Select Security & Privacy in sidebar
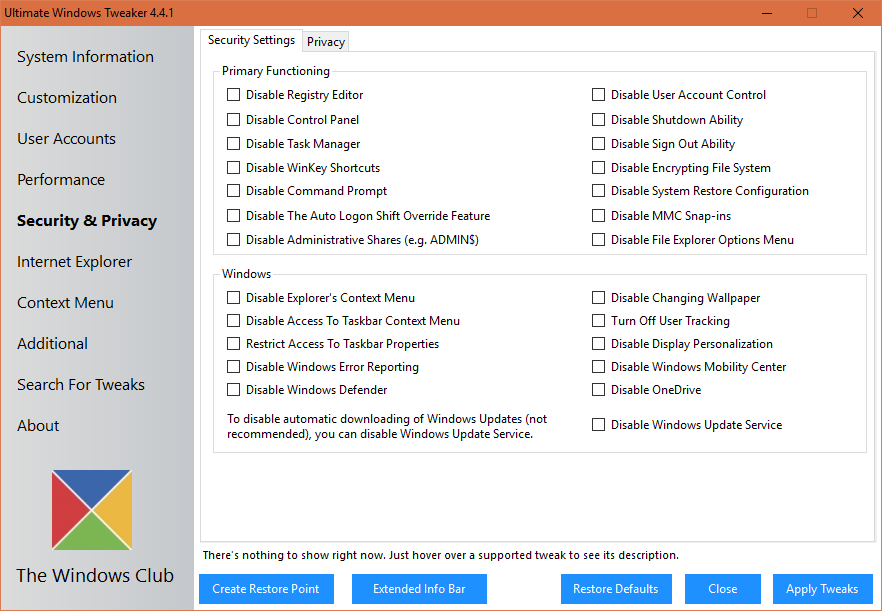882x611 pixels. coord(87,221)
